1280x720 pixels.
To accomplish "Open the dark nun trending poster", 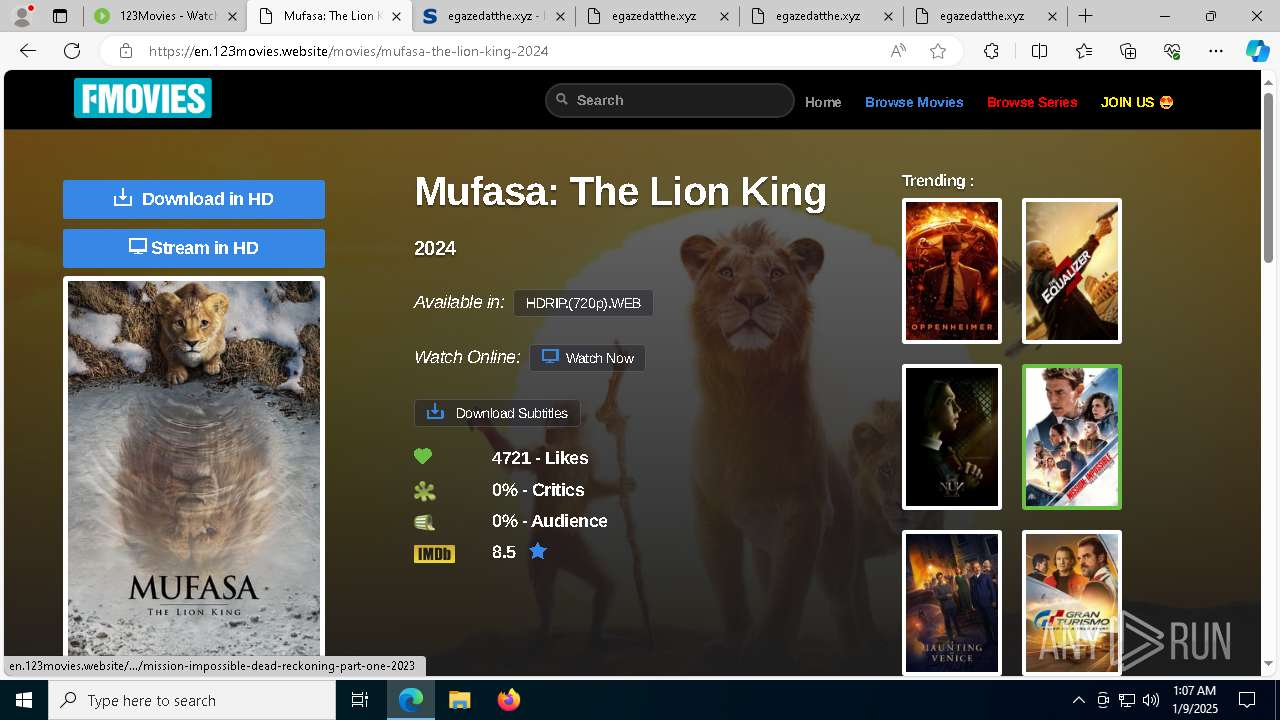I will (x=952, y=437).
